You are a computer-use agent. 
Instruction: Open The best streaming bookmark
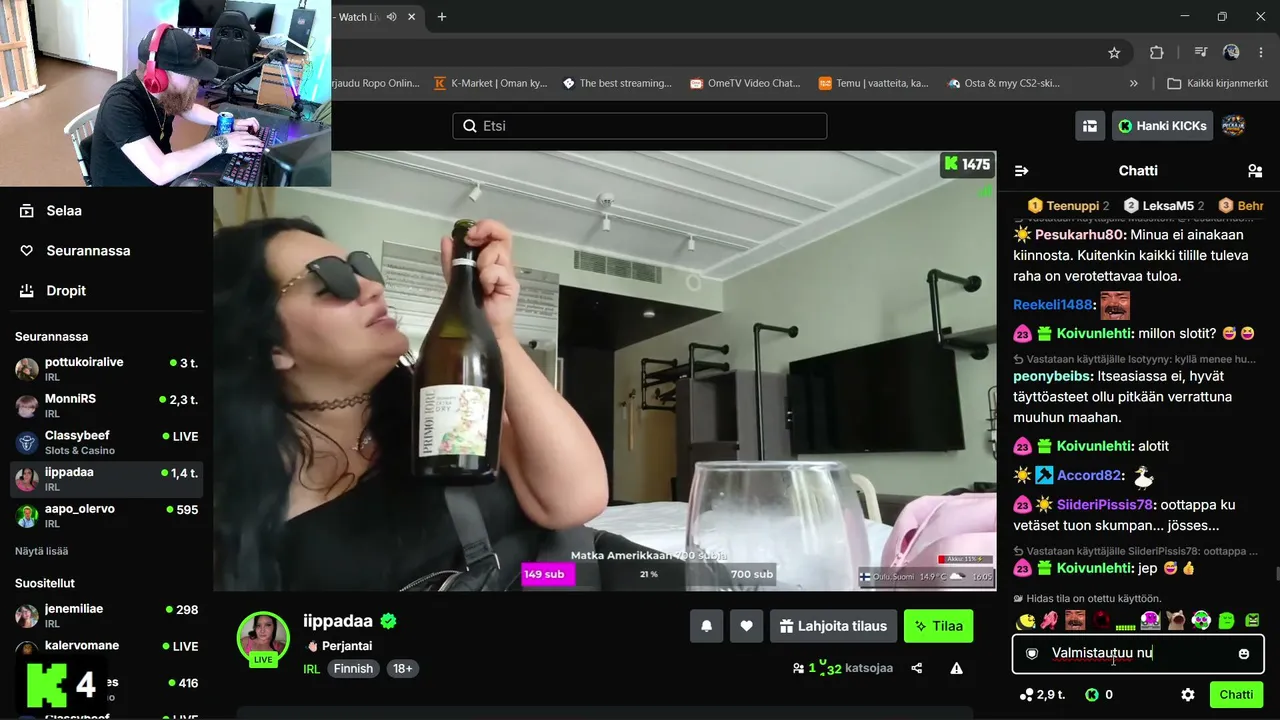[x=617, y=84]
